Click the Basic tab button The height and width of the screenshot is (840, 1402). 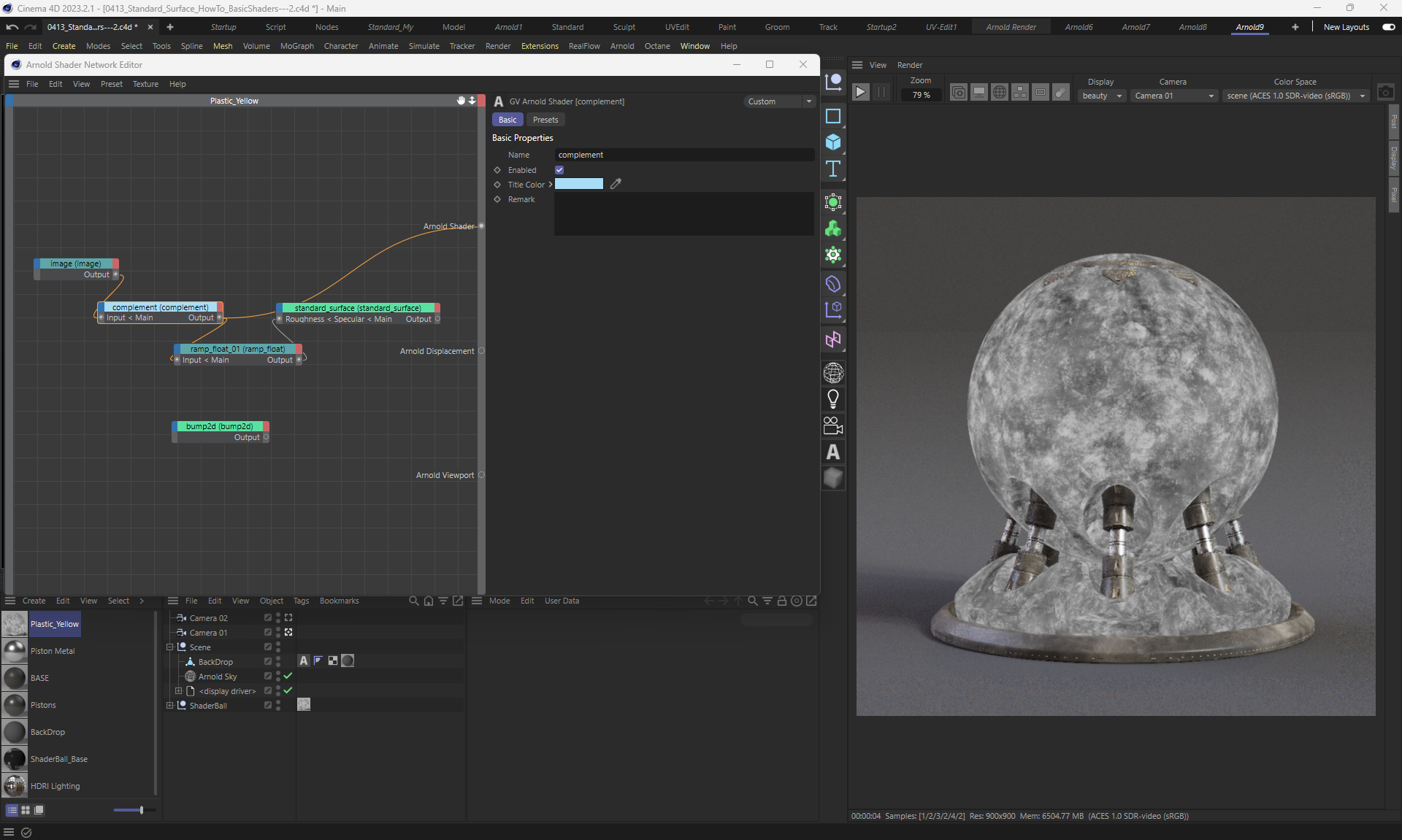click(x=507, y=120)
